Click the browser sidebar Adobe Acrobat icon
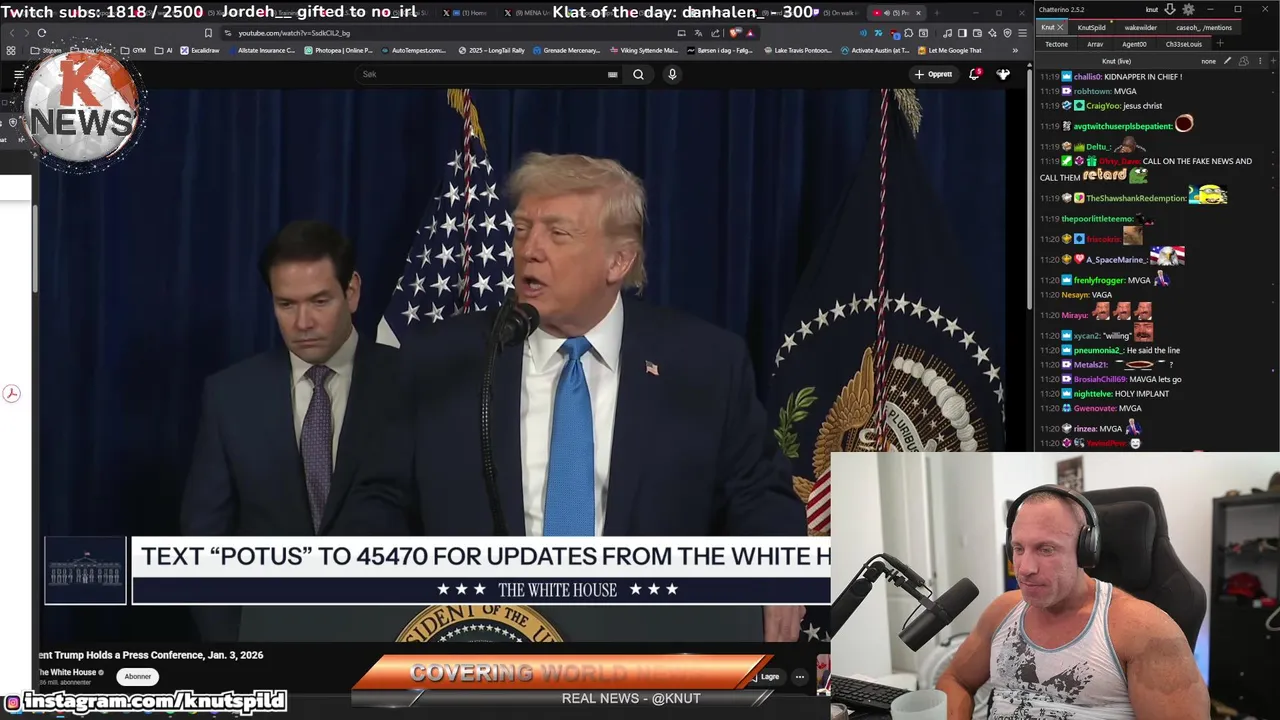Viewport: 1280px width, 720px height. [x=11, y=394]
